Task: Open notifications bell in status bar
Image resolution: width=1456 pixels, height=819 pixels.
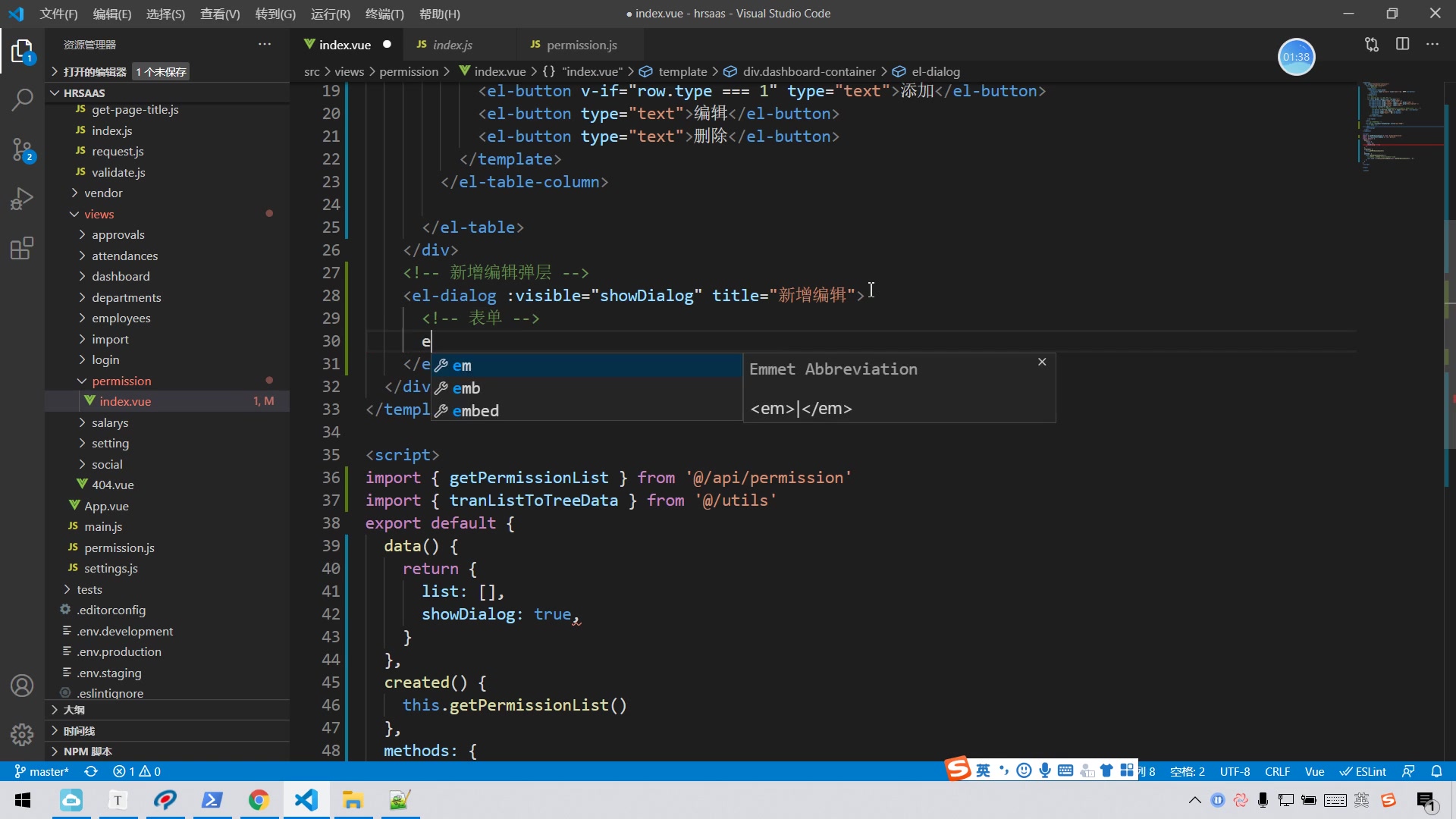Action: point(1436,771)
